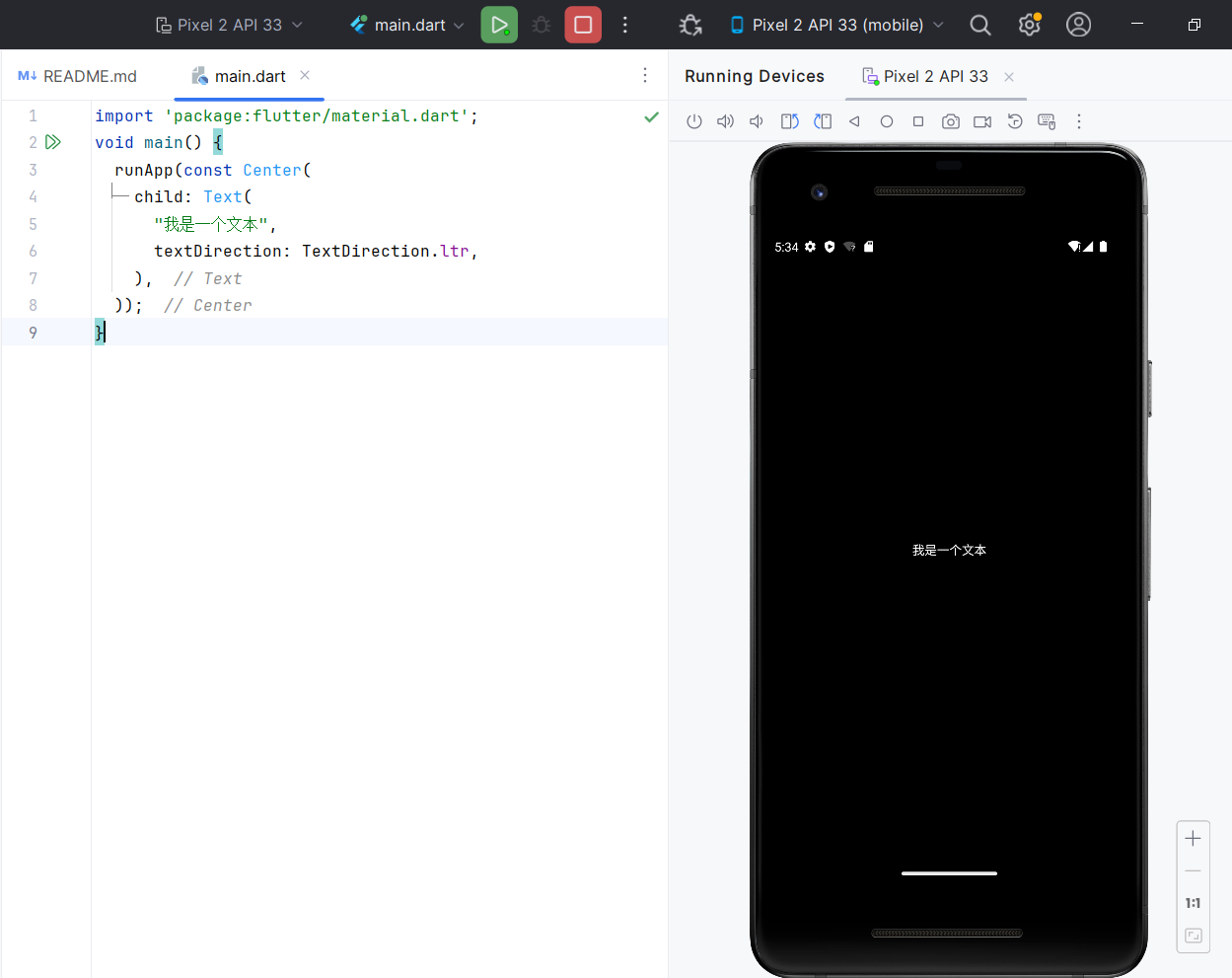Rotate emulator left
Viewport: 1232px width, 978px height.
(790, 121)
